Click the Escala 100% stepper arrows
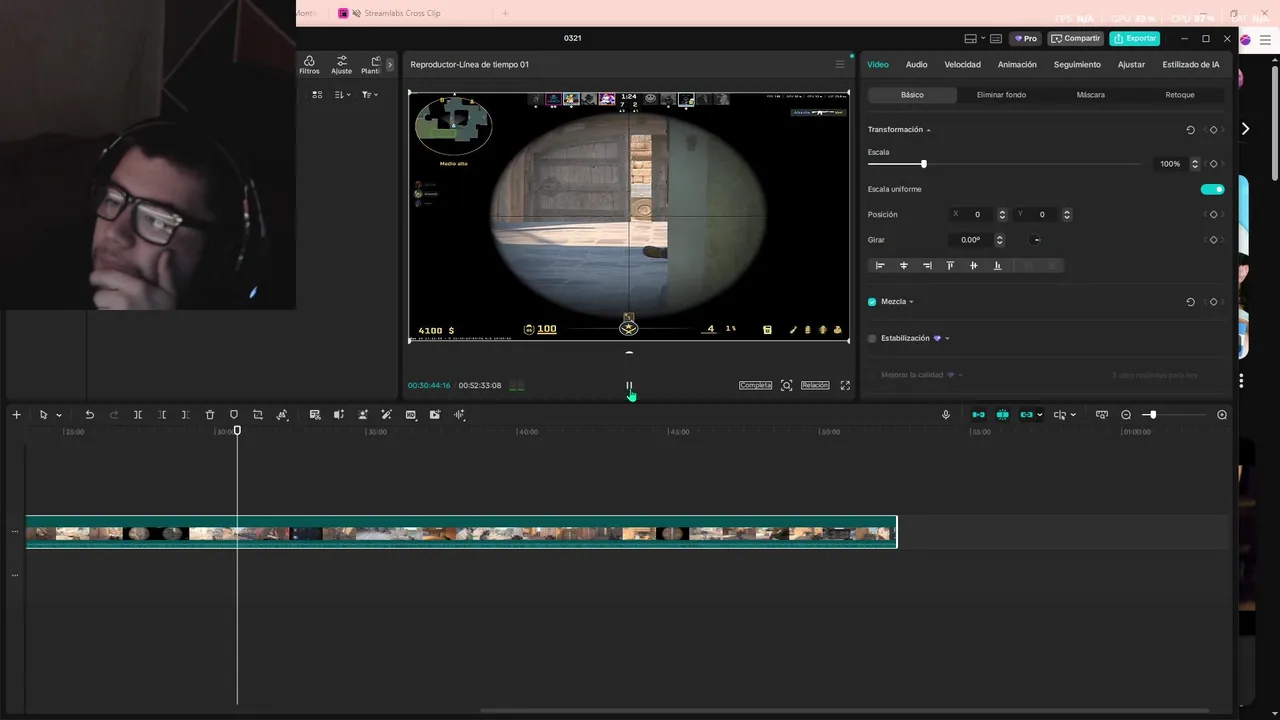 (x=1194, y=164)
